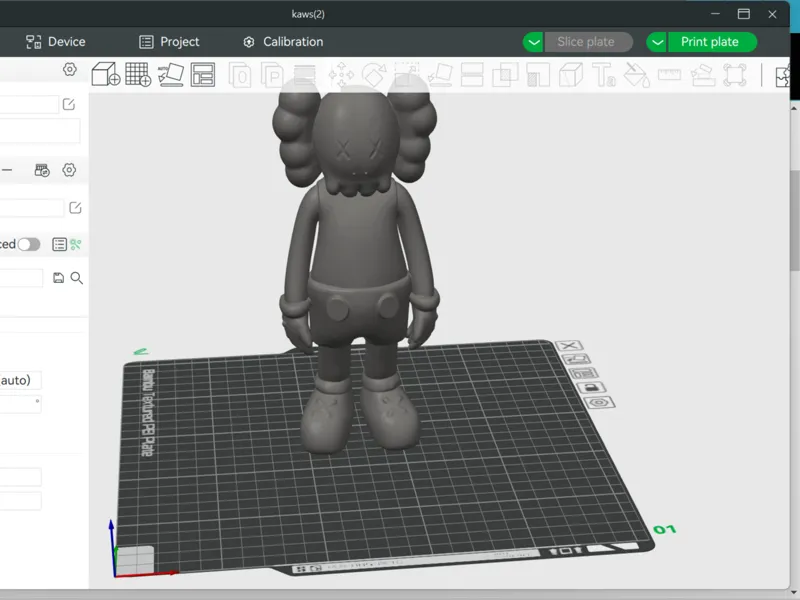Screen dimensions: 800x600
Task: Toggle the plate lock icon
Action: coord(592,387)
